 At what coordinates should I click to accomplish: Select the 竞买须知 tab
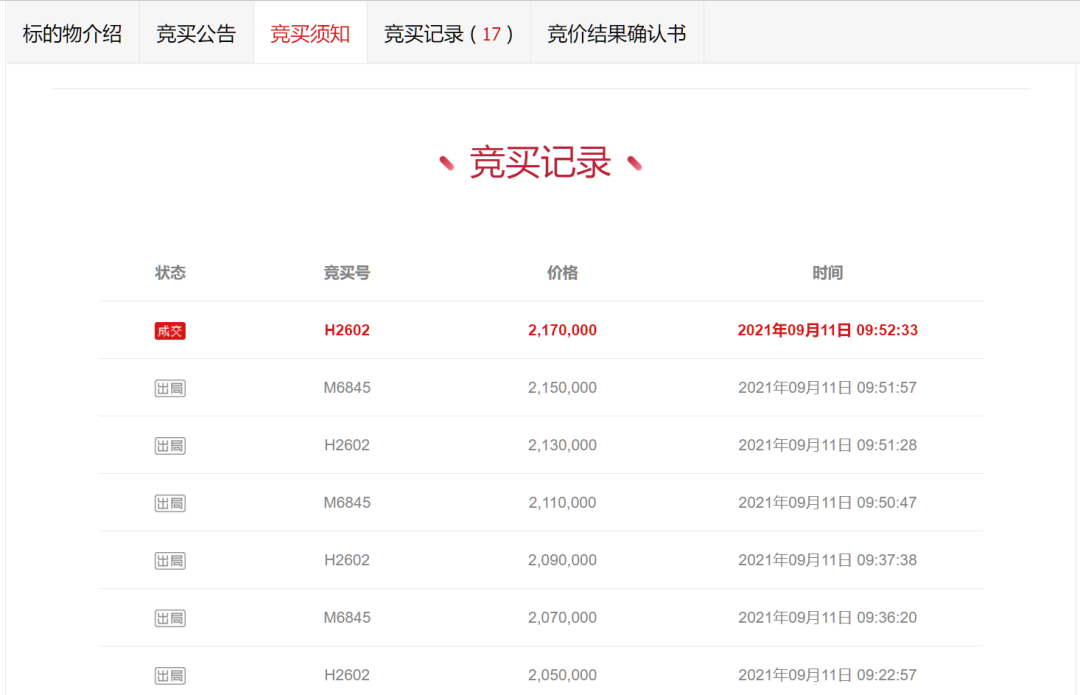[x=310, y=32]
